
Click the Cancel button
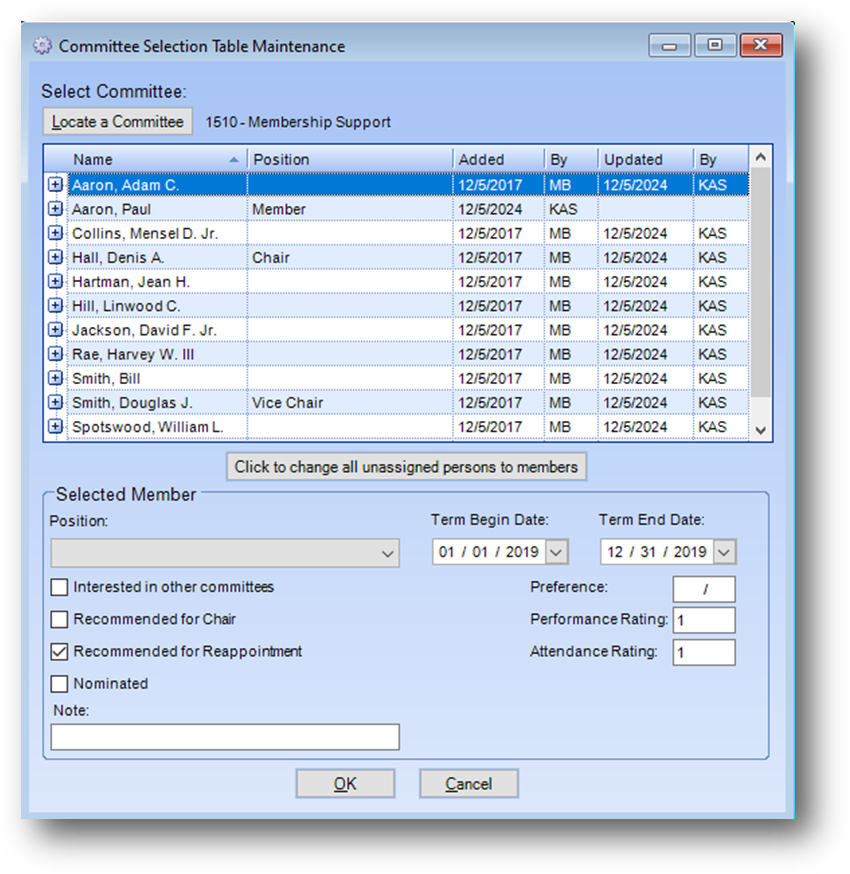[469, 784]
